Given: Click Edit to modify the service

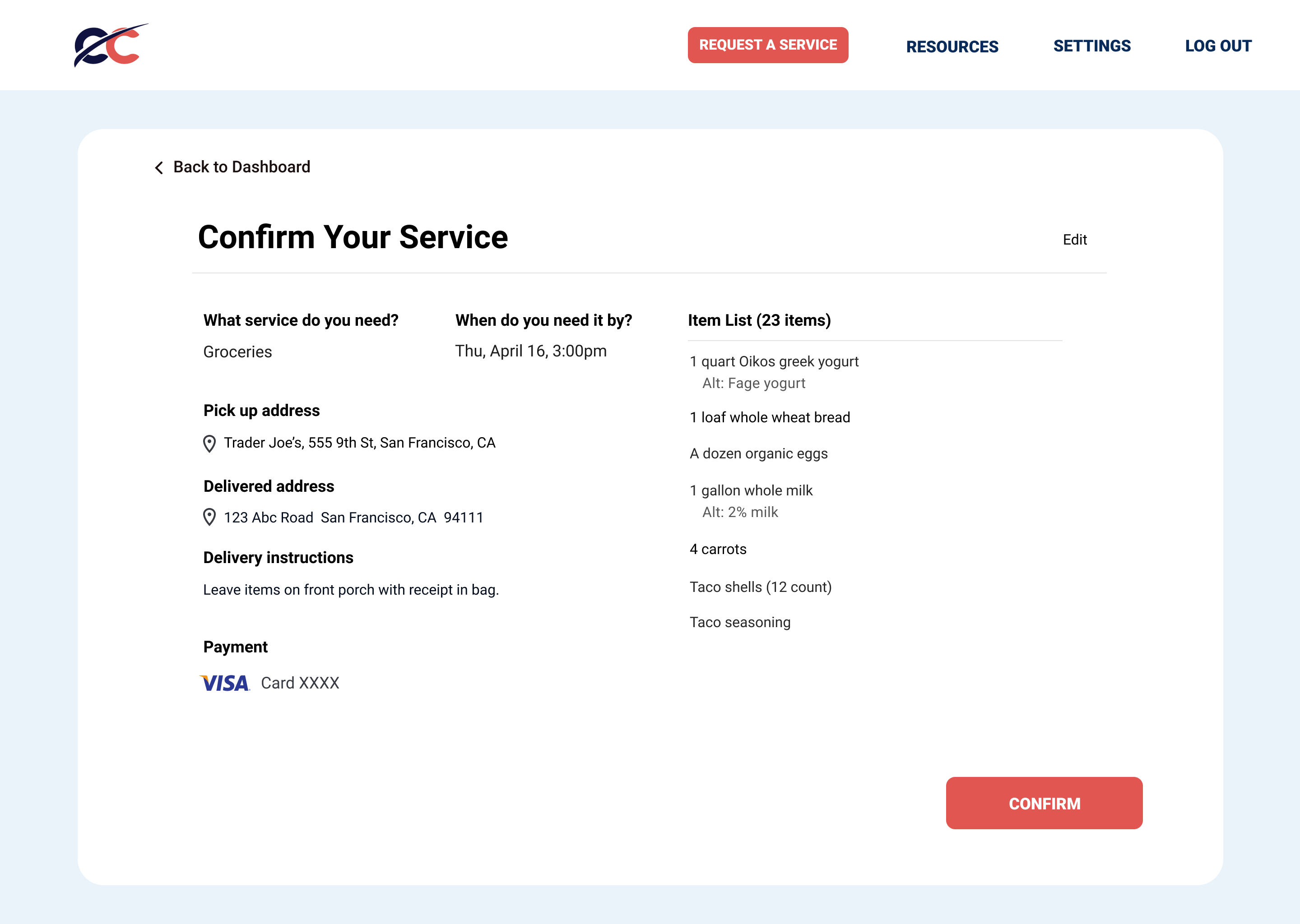Looking at the screenshot, I should (1075, 240).
